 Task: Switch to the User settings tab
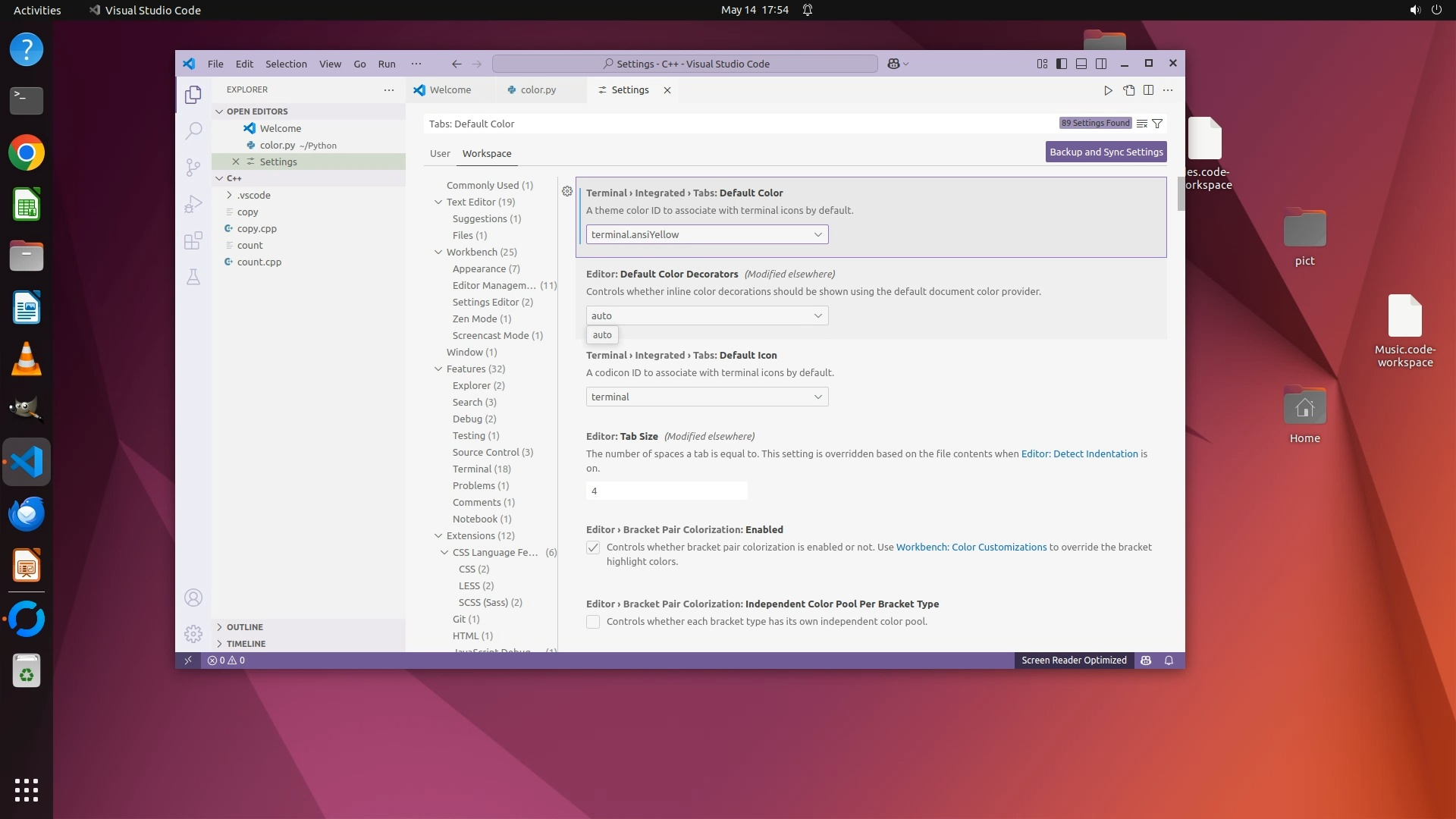pyautogui.click(x=440, y=153)
